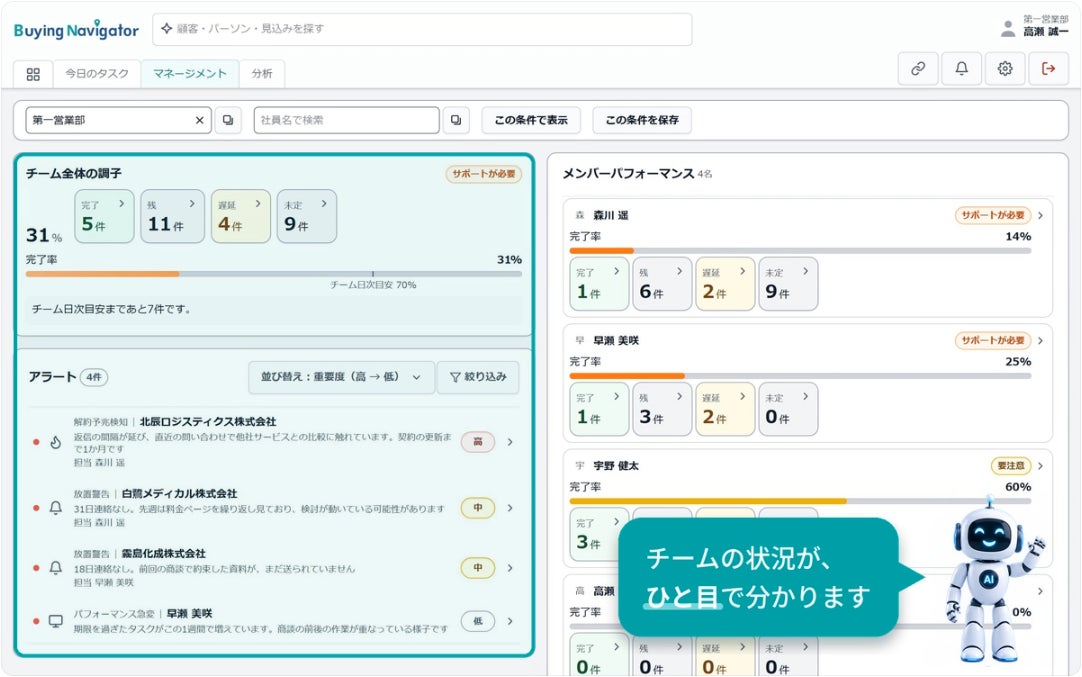Click copy icon next to employee search field
Screen dimensions: 1082x677
pyautogui.click(x=455, y=120)
